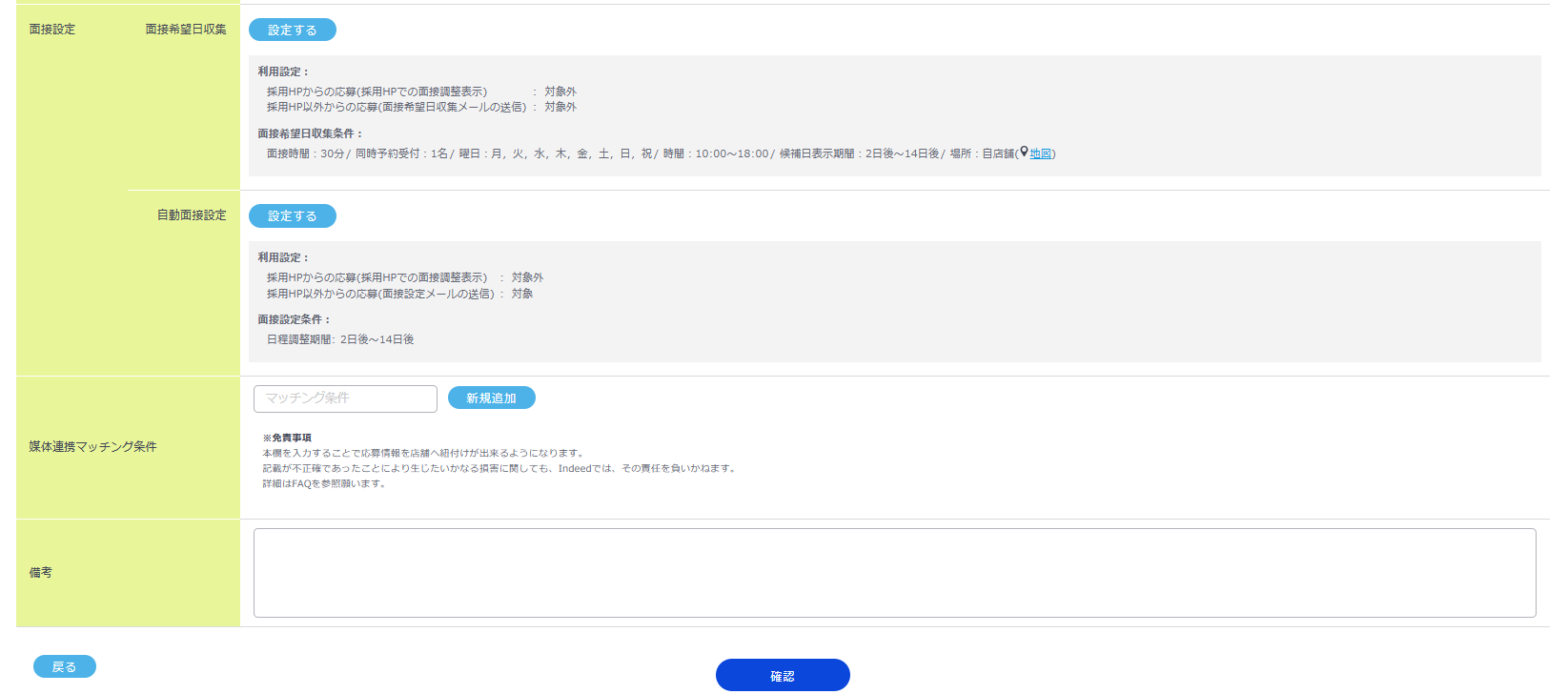
Task: Click the 確認 button
Action: (783, 675)
